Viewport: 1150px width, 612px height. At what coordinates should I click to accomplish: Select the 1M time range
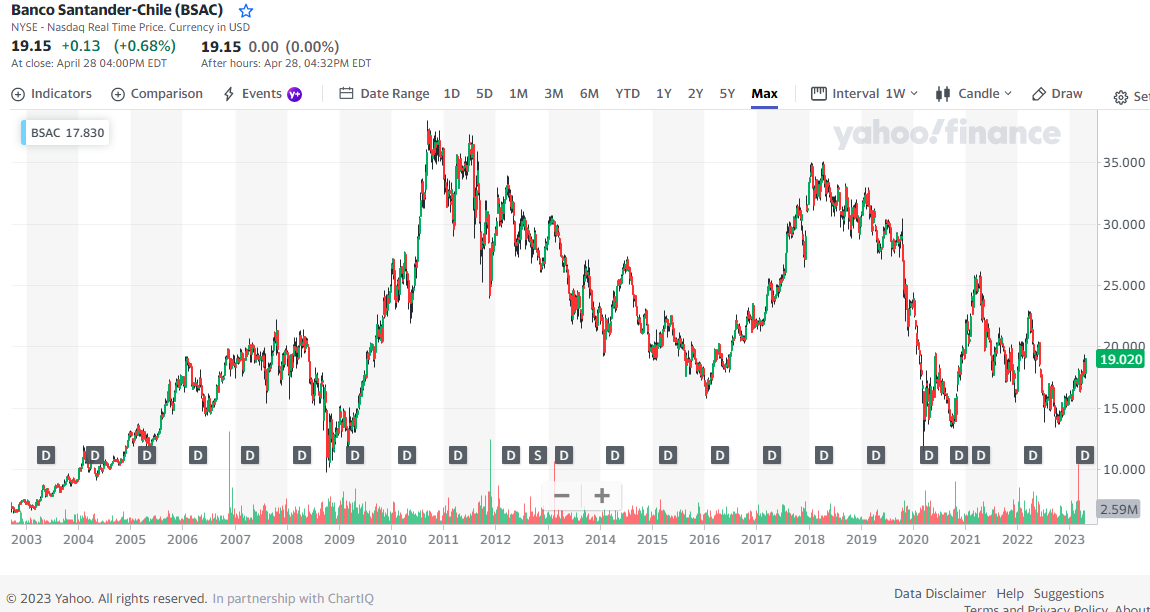pyautogui.click(x=519, y=94)
